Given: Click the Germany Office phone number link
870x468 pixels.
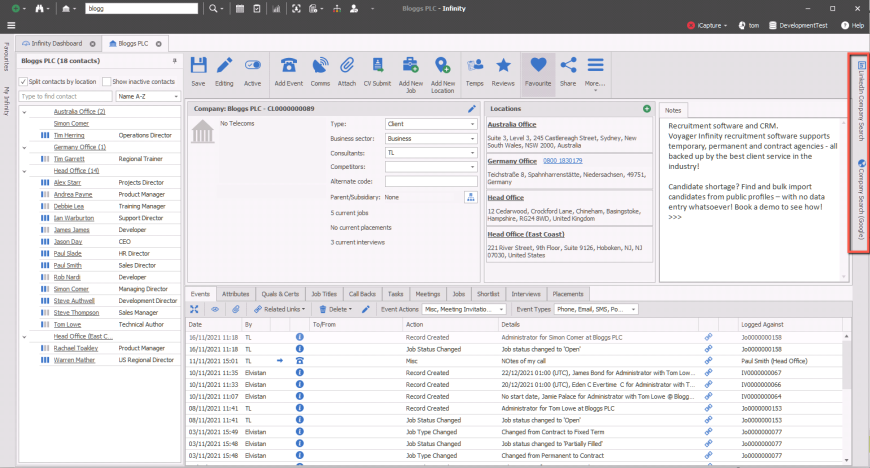Looking at the screenshot, I should point(564,160).
